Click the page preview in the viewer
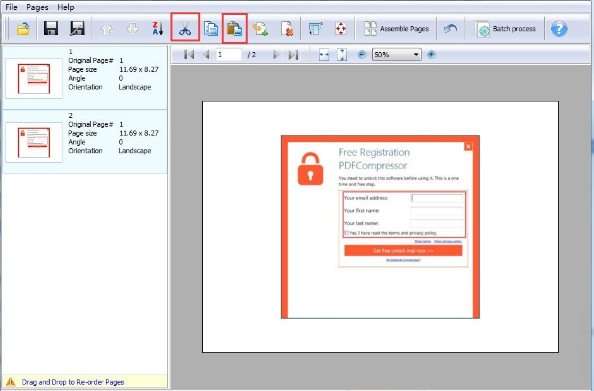 click(x=380, y=227)
